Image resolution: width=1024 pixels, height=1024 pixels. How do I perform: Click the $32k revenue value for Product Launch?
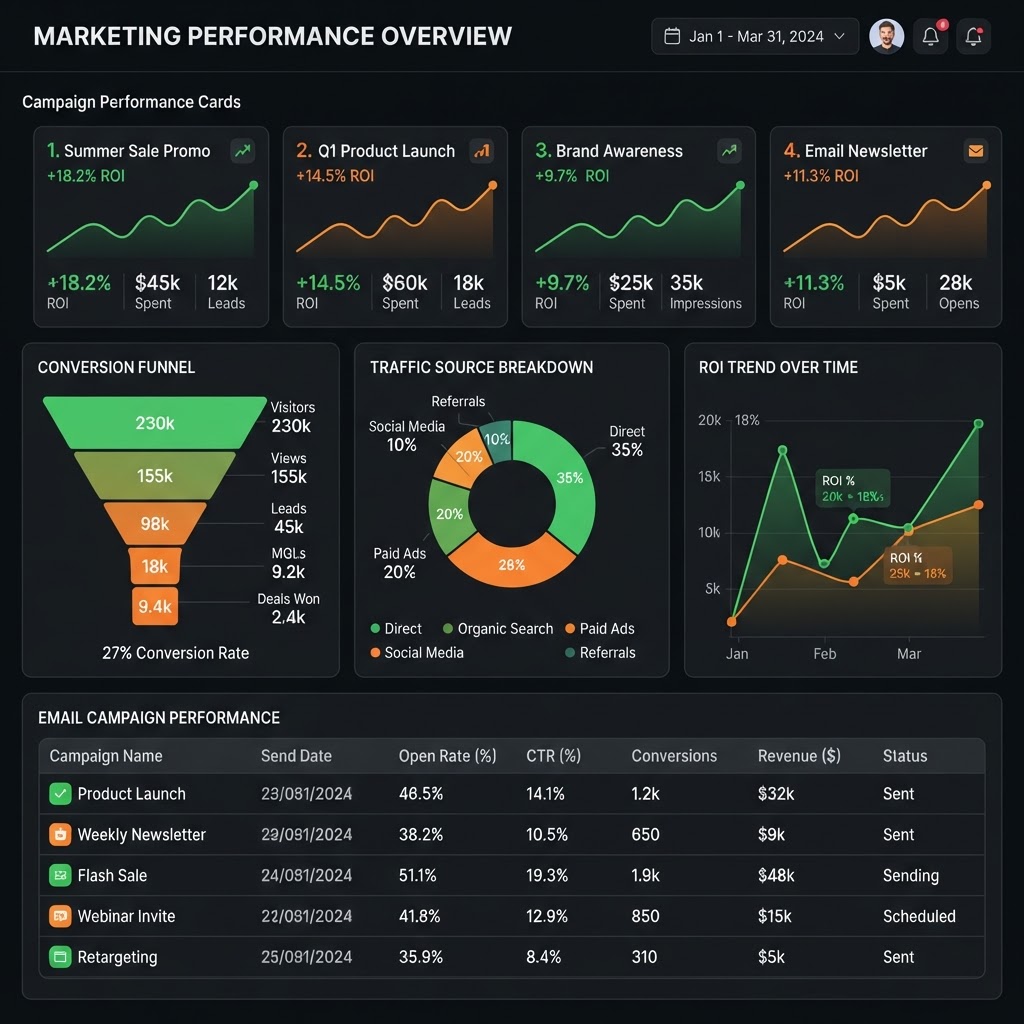(x=776, y=793)
